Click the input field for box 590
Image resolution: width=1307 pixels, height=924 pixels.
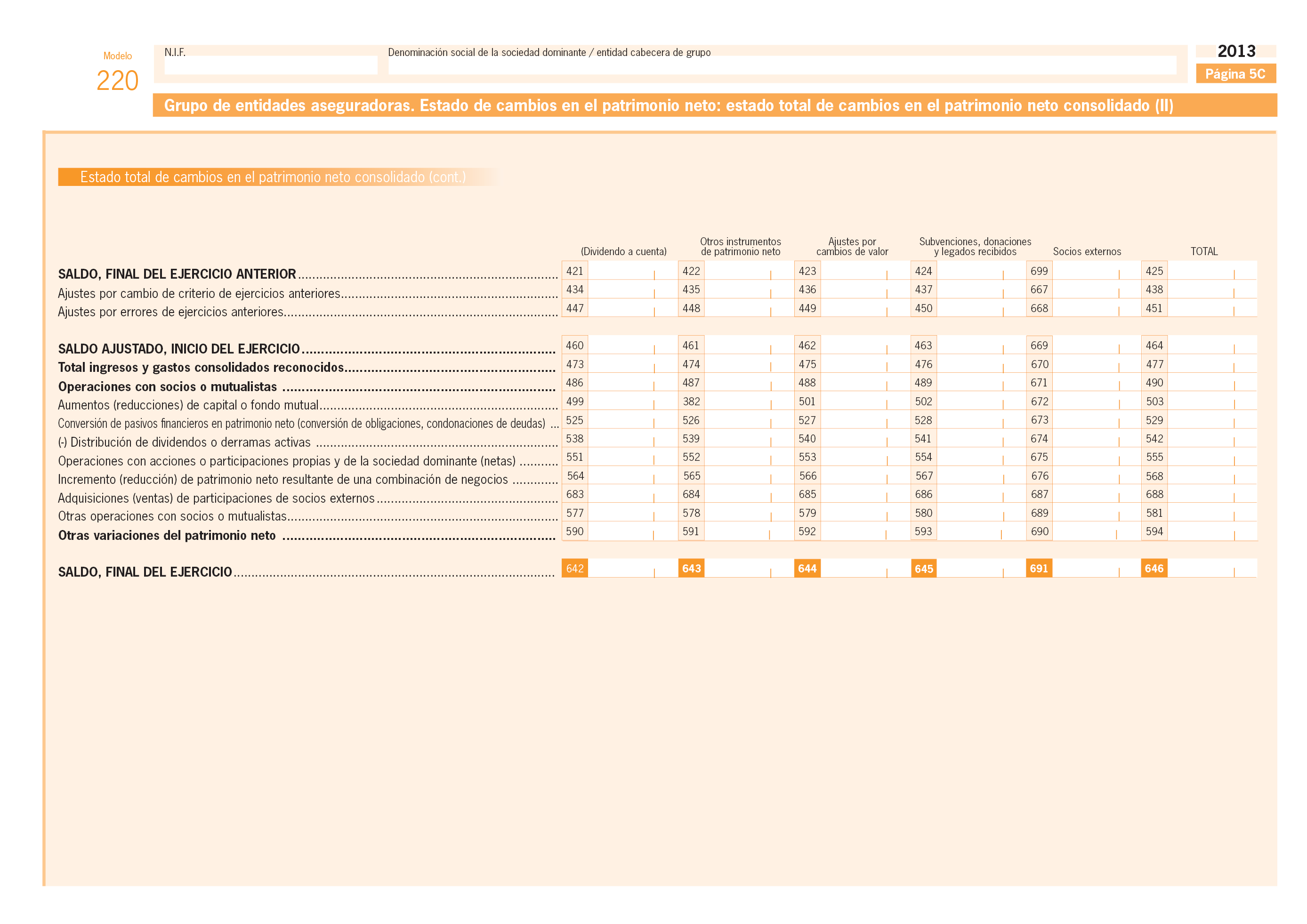pos(632,531)
